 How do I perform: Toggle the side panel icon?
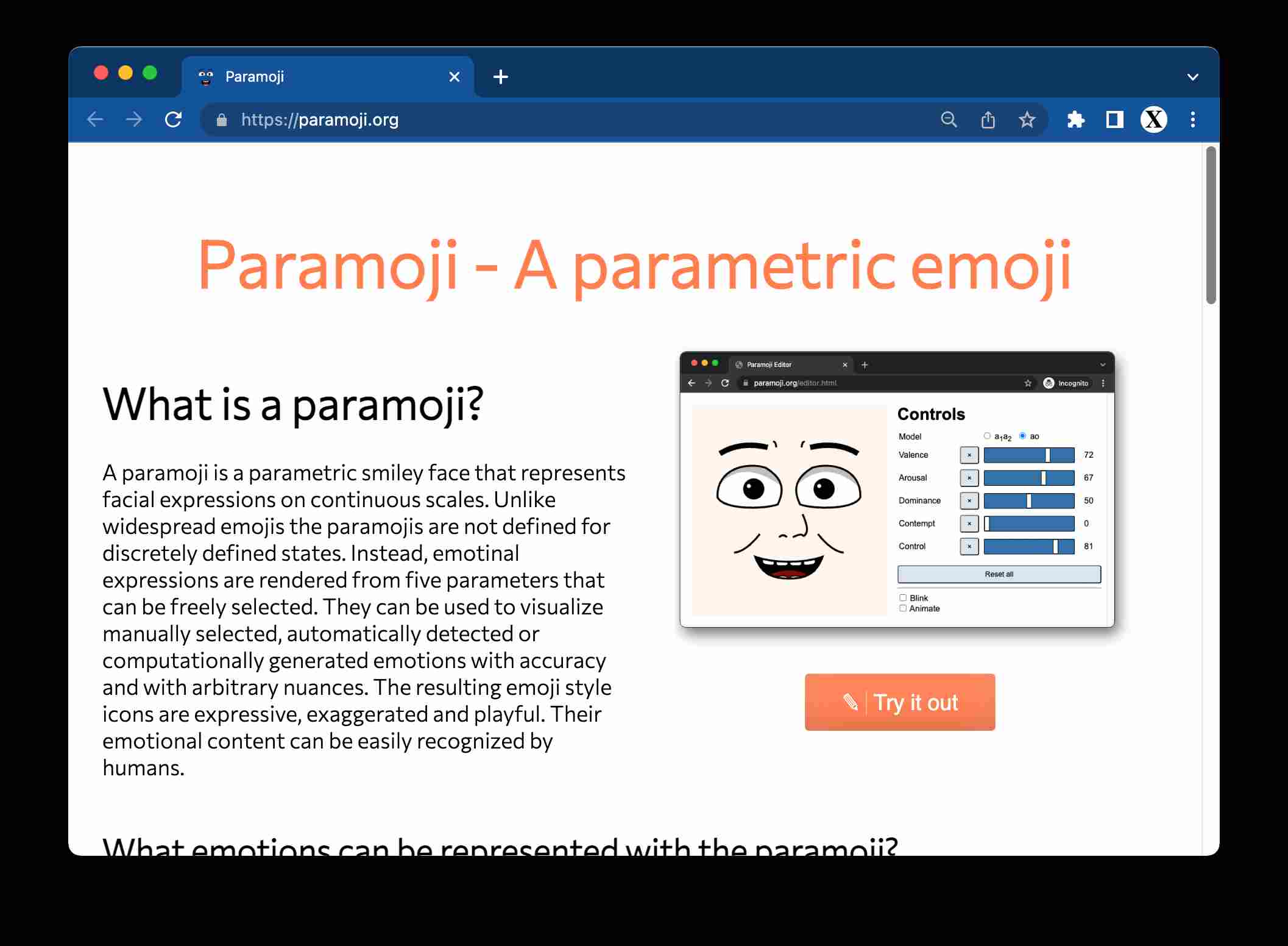[1114, 119]
